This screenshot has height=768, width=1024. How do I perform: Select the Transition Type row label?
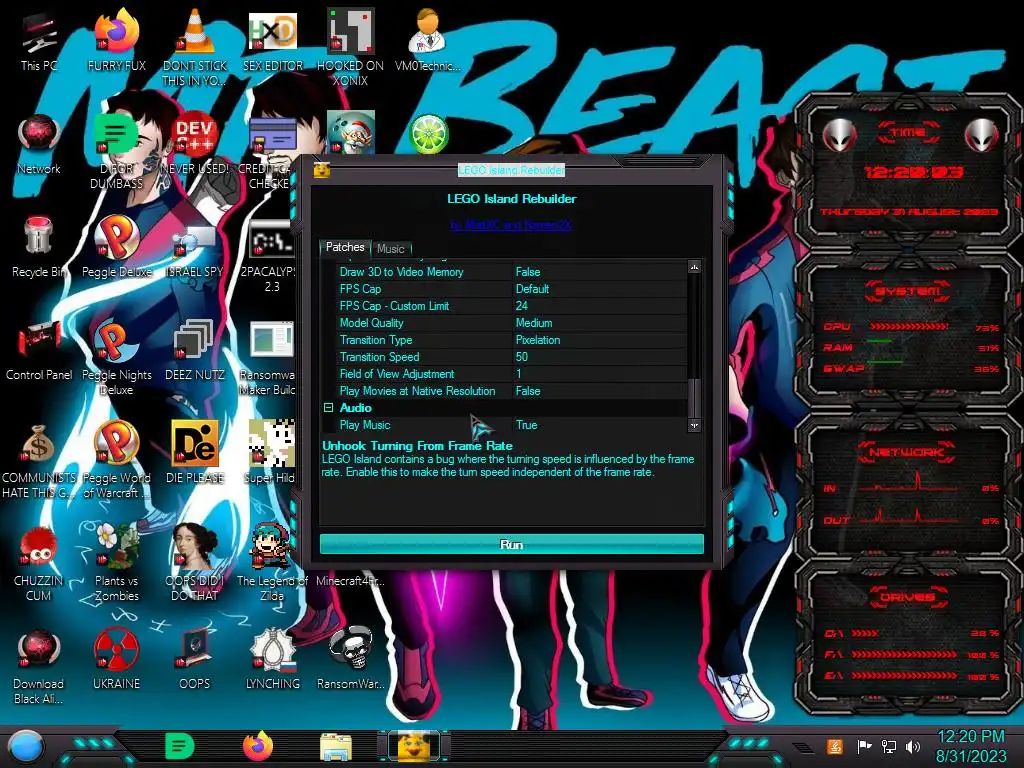click(376, 340)
